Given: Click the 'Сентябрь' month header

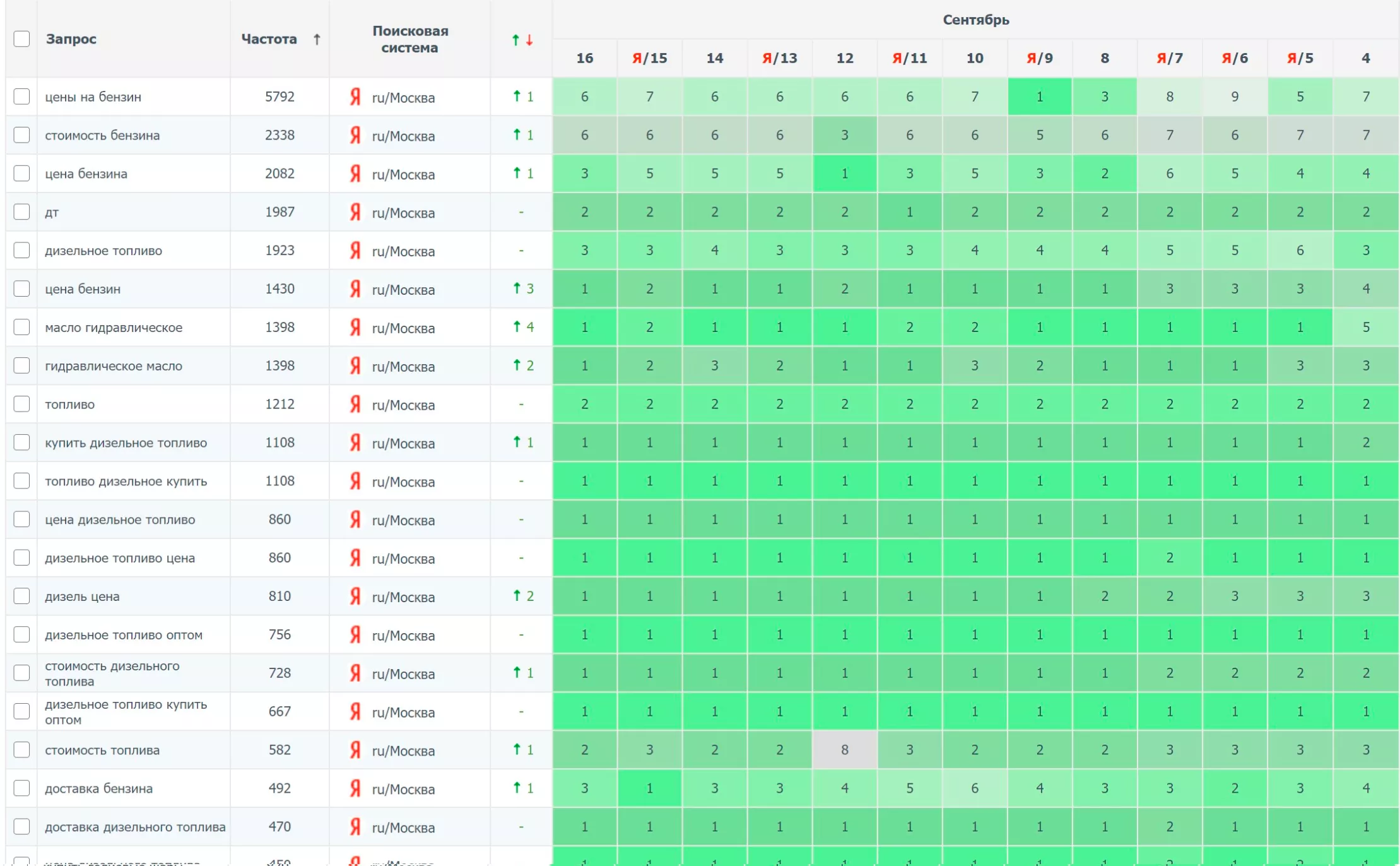Looking at the screenshot, I should pyautogui.click(x=975, y=20).
